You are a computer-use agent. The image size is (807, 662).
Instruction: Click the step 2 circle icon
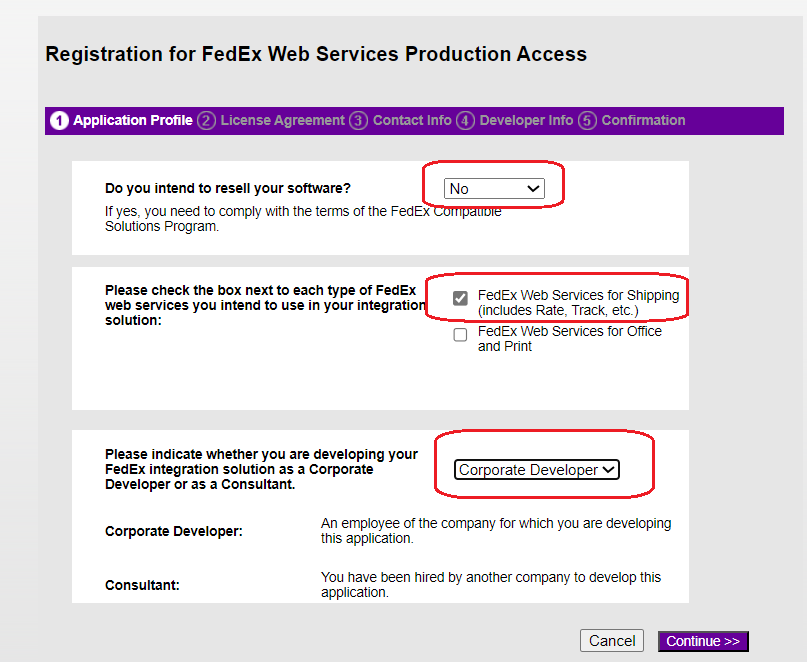pos(206,121)
